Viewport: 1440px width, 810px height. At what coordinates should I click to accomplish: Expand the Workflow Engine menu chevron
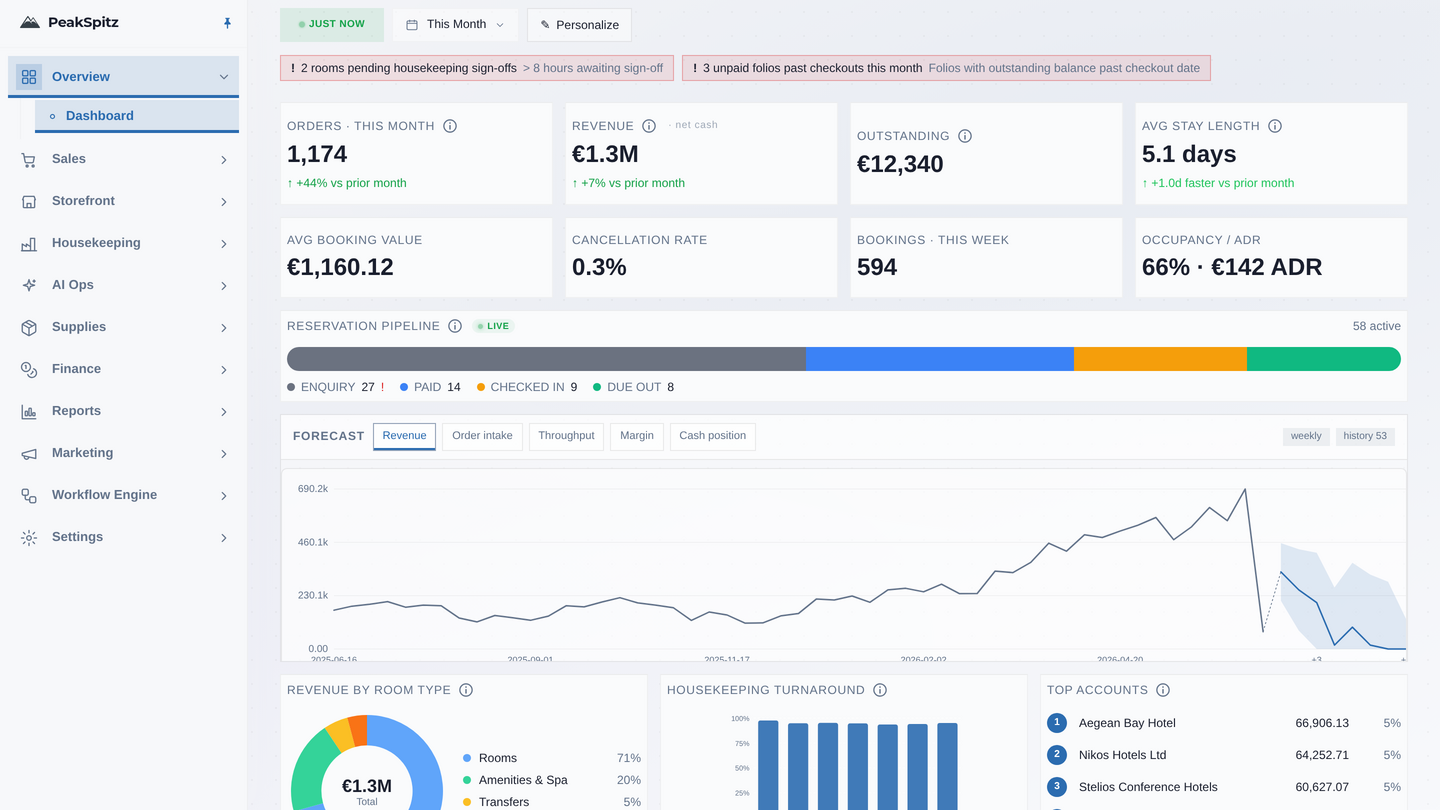224,496
